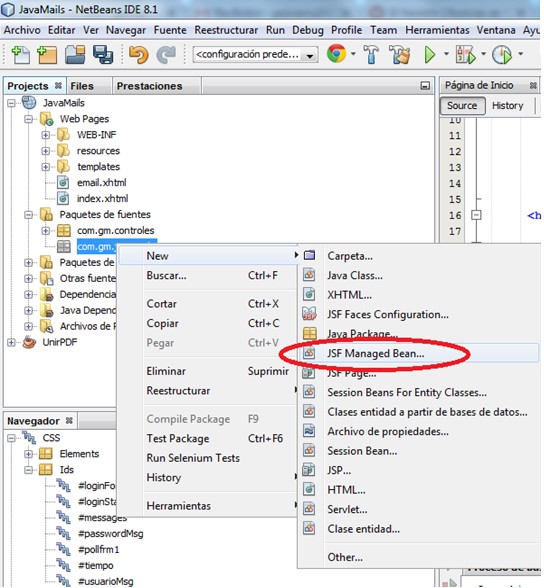The image size is (544, 588).
Task: Select the email.xhtml file
Action: (x=101, y=183)
